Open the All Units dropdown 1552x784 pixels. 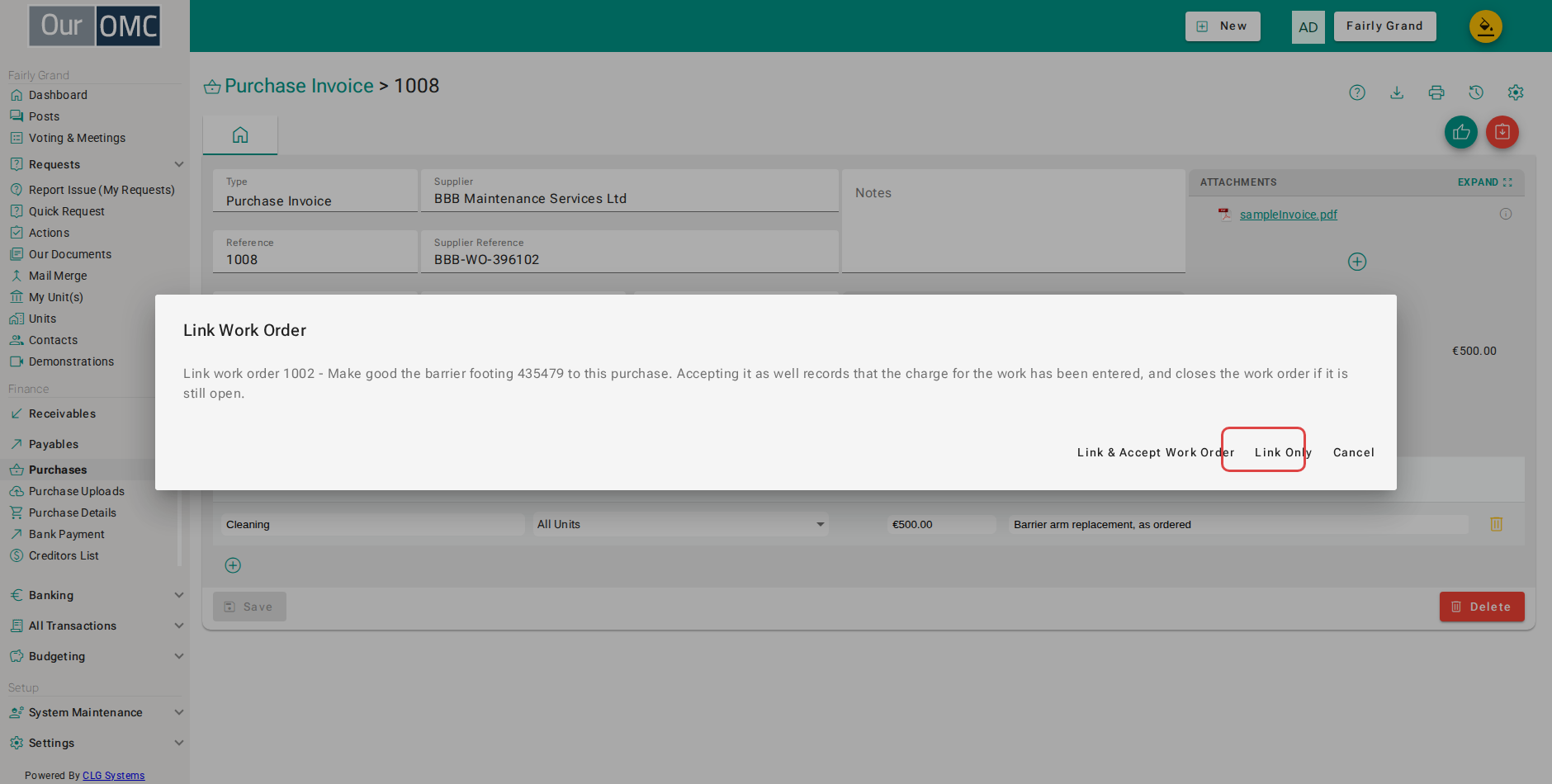(x=681, y=524)
